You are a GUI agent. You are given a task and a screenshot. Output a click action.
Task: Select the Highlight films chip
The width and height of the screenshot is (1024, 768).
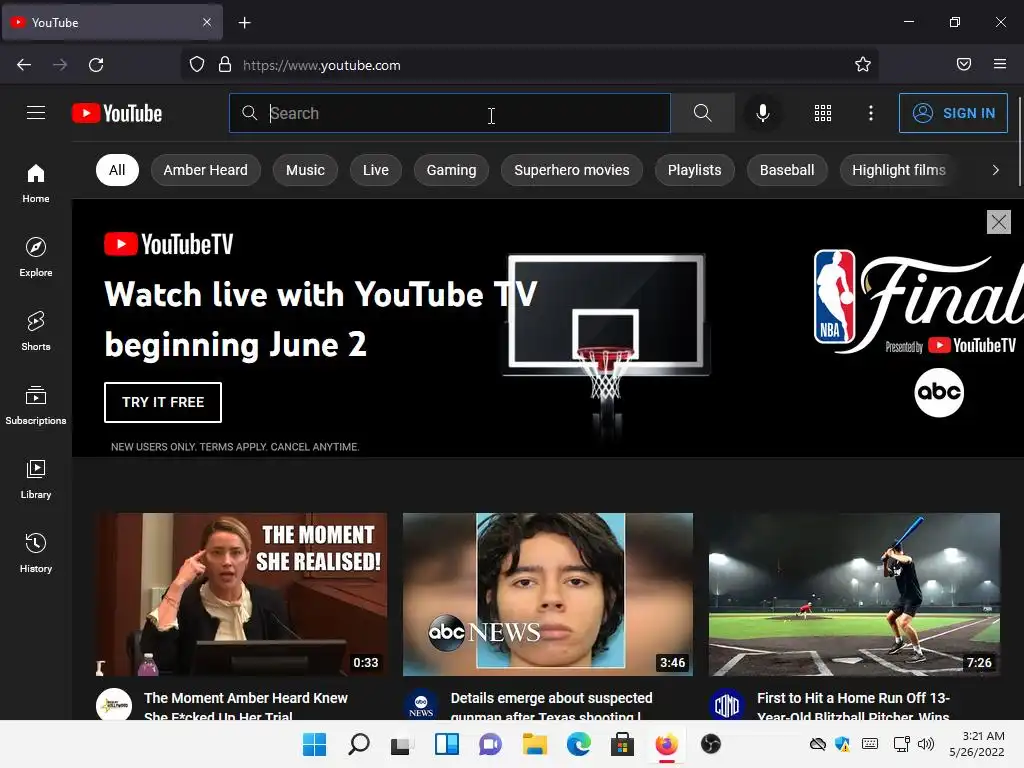899,170
